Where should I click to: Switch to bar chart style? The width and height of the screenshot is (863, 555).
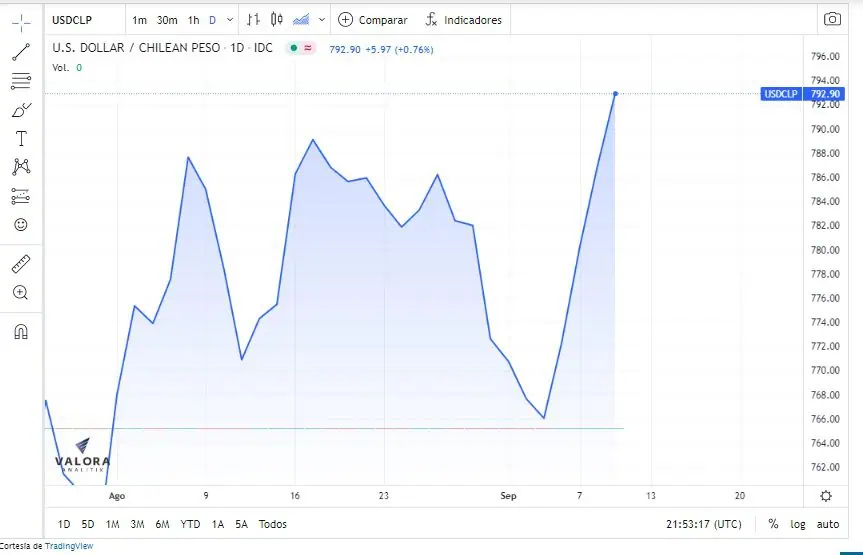(253, 20)
